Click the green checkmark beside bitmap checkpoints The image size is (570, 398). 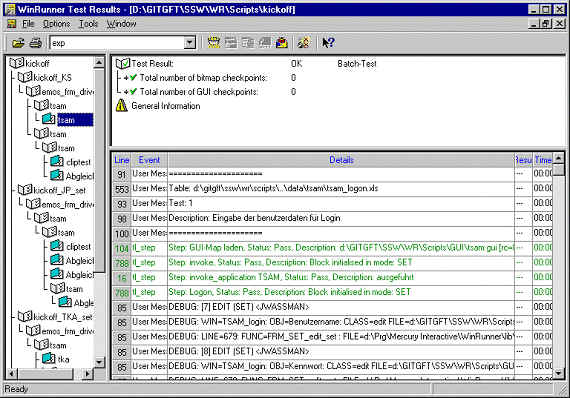coord(133,77)
